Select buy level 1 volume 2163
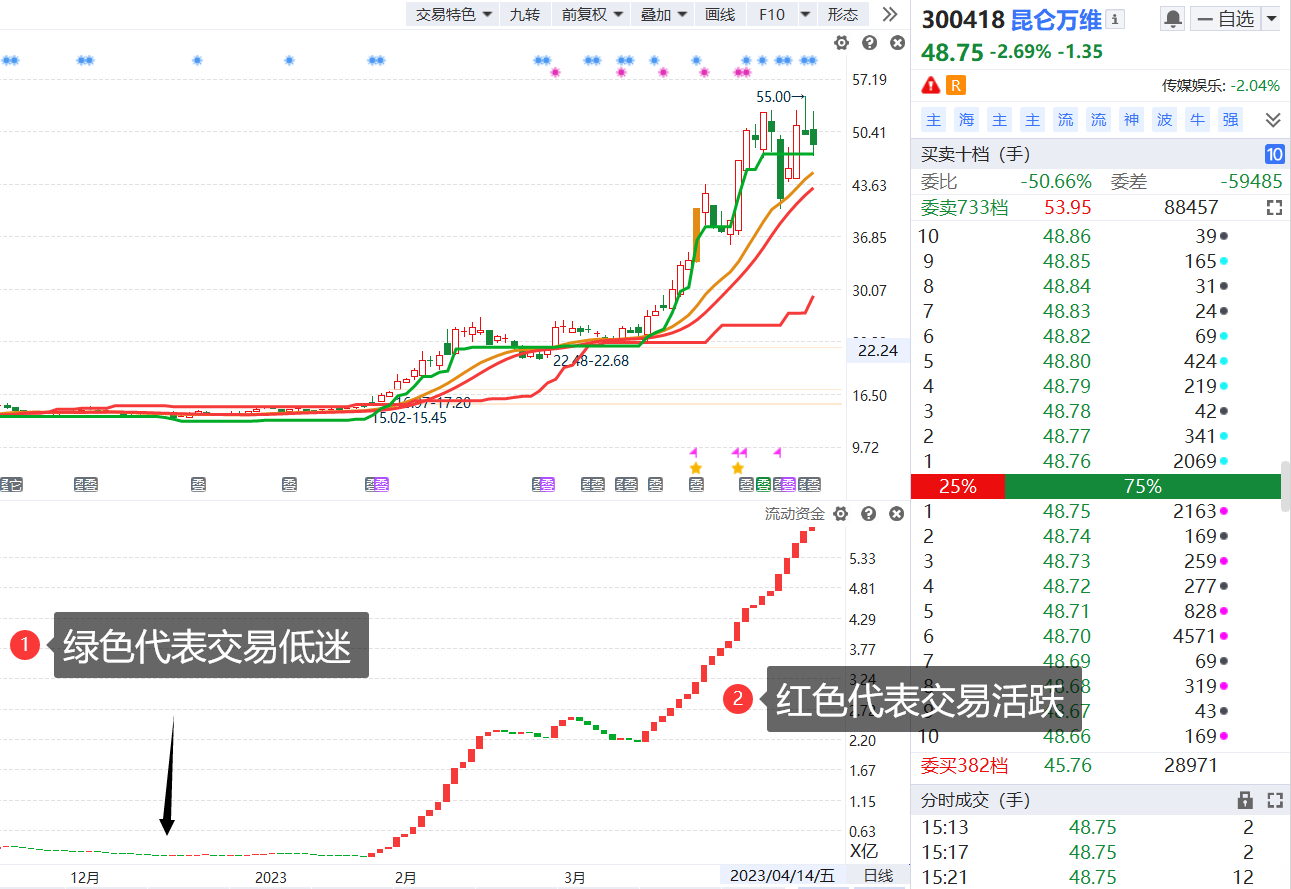The image size is (1291, 889). pyautogui.click(x=1193, y=511)
